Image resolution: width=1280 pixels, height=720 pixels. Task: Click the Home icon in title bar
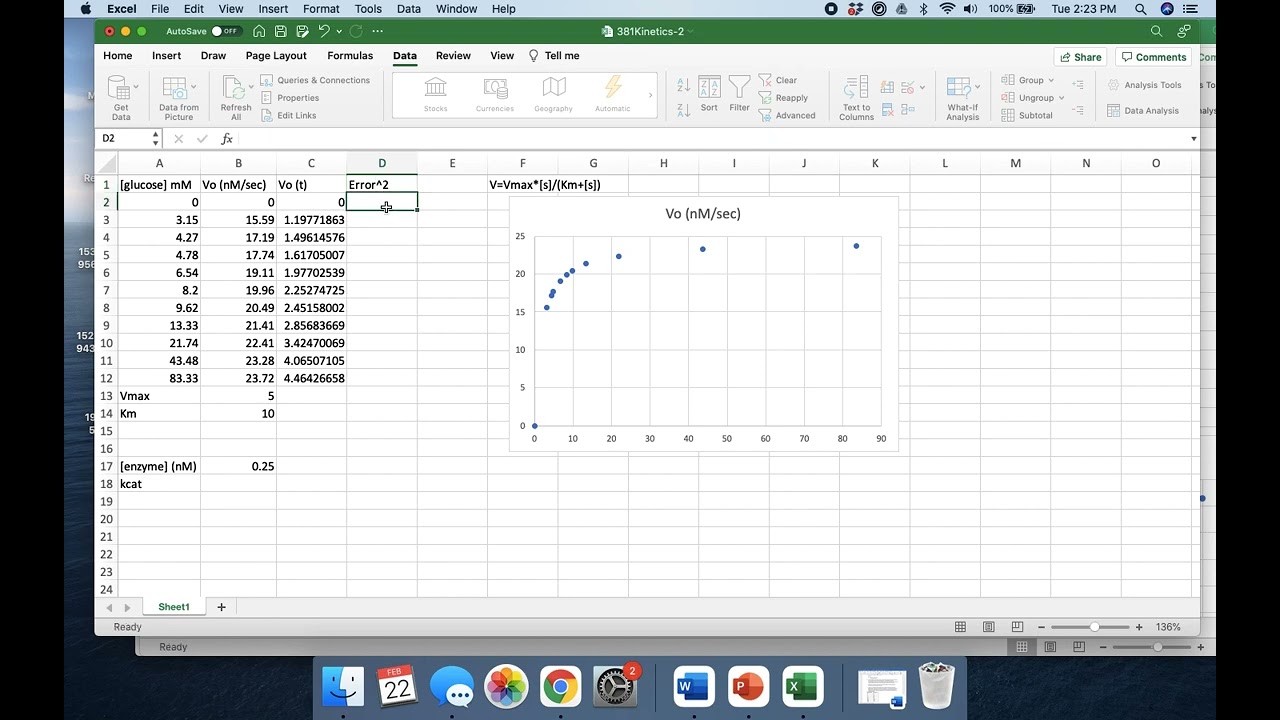259,31
